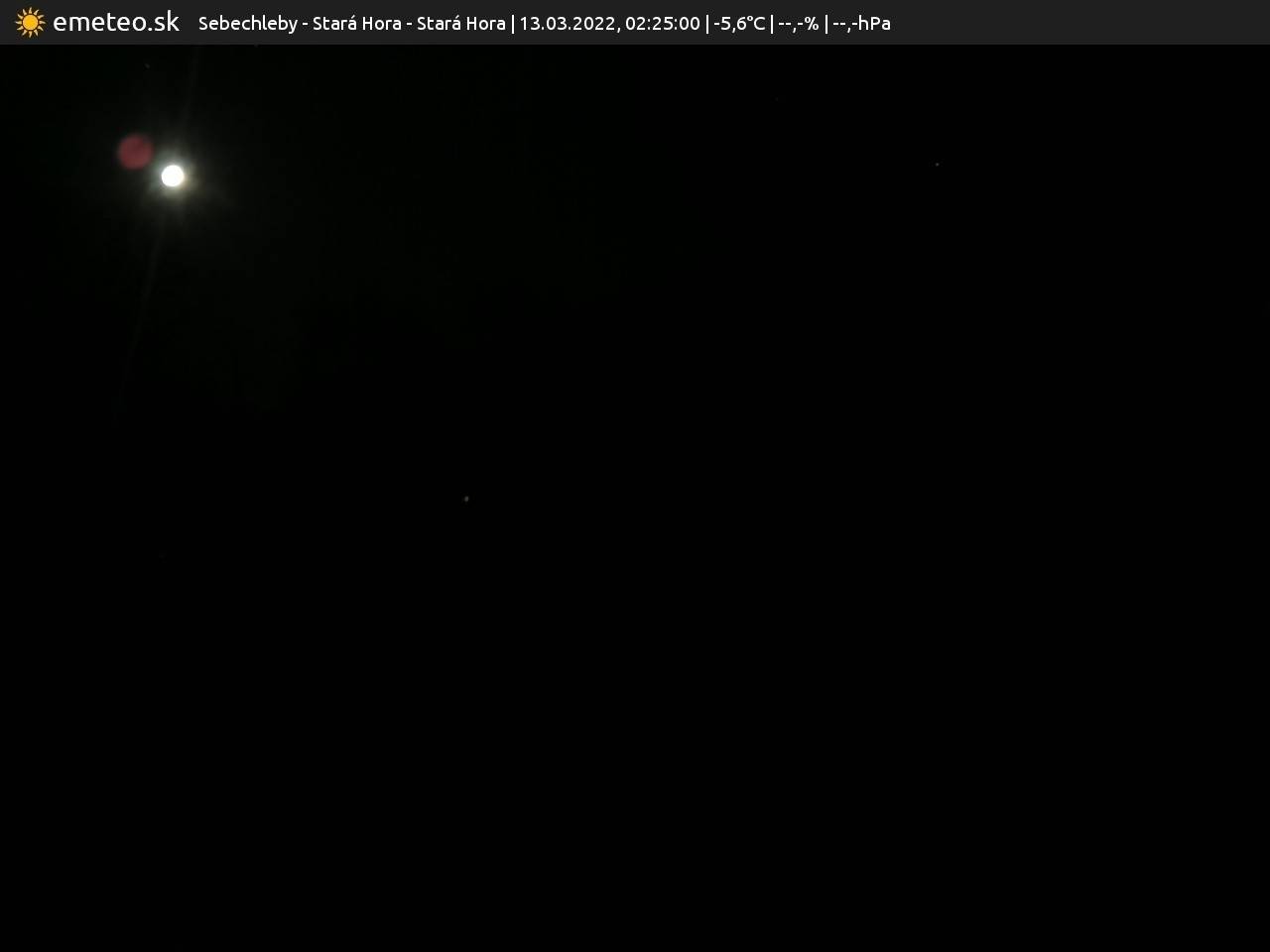Viewport: 1270px width, 952px height.
Task: Click the separator bar before the date
Action: pos(512,23)
